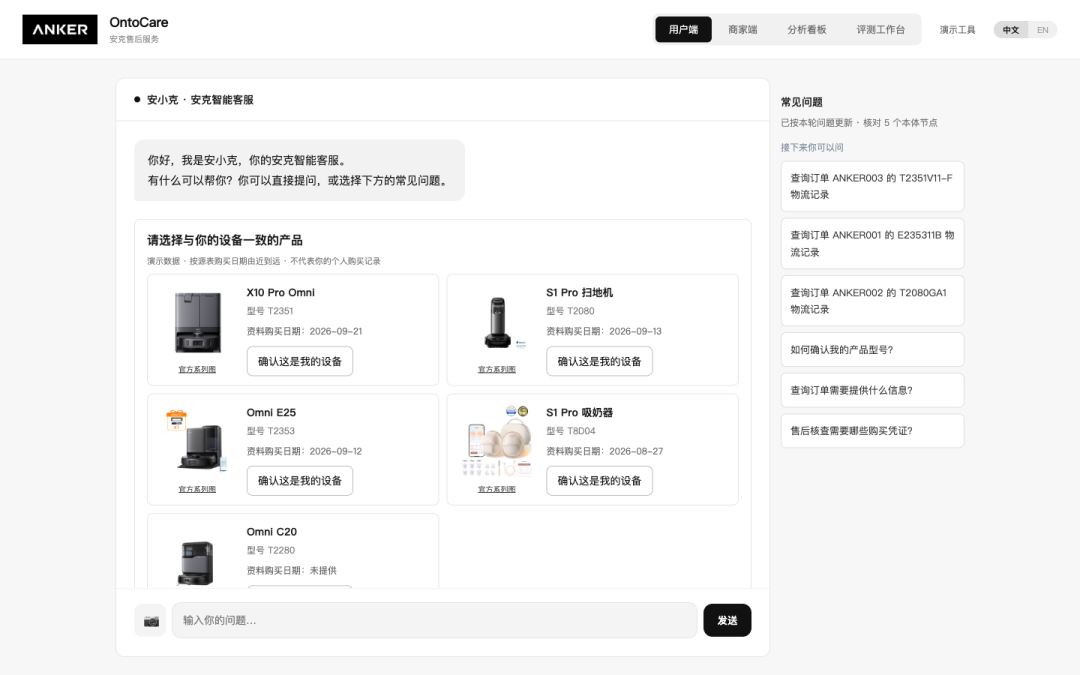Image resolution: width=1080 pixels, height=675 pixels.
Task: Ask about order ANKER003 T2351V11-F logistics
Action: pos(872,187)
